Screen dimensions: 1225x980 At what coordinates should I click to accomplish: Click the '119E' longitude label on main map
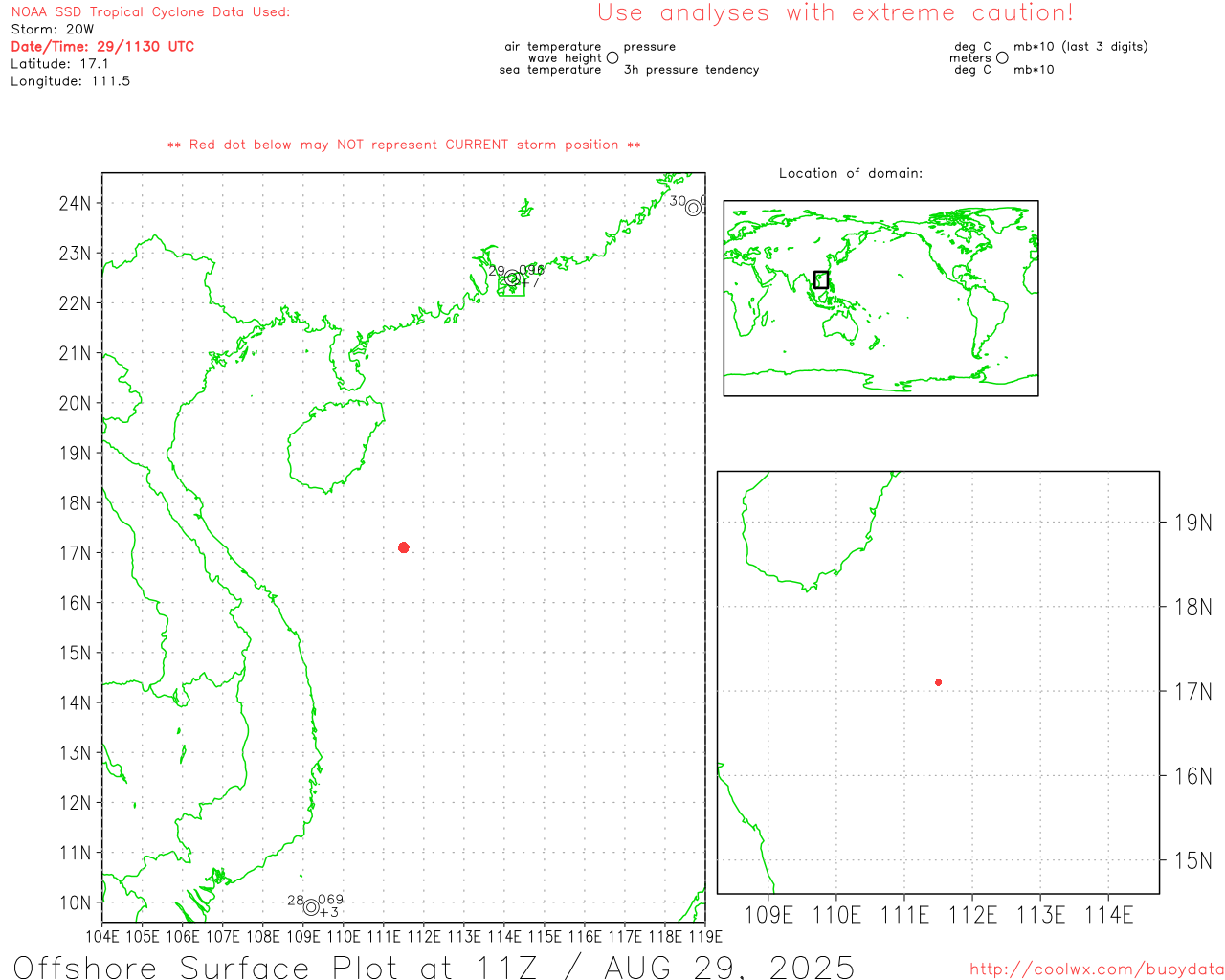point(705,936)
